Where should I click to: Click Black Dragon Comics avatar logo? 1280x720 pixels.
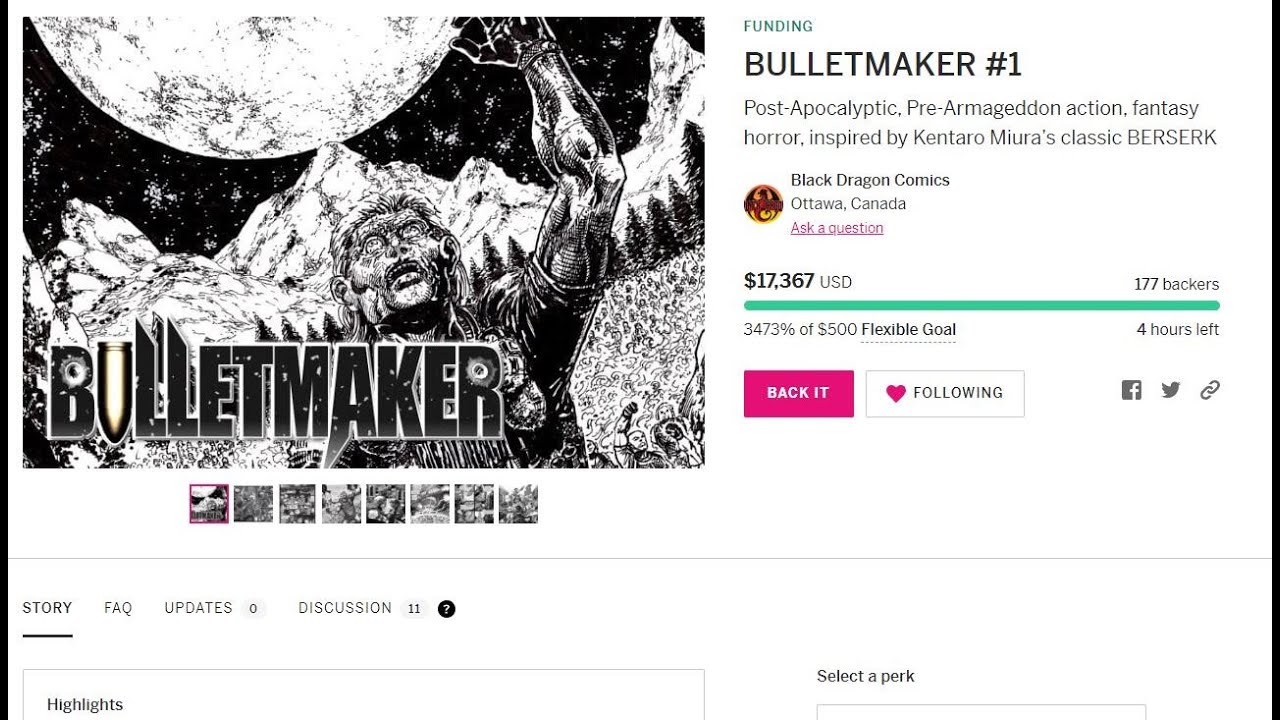[x=763, y=204]
